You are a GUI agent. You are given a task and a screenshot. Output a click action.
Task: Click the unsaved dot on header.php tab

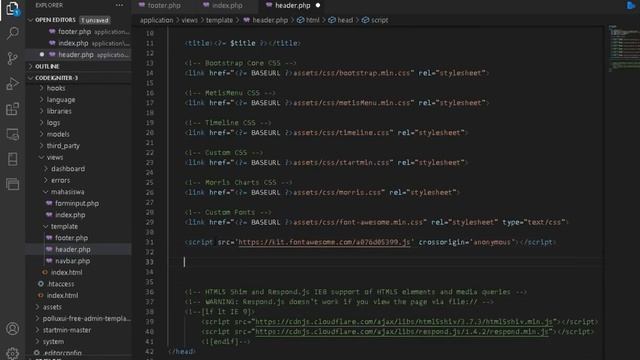click(318, 5)
